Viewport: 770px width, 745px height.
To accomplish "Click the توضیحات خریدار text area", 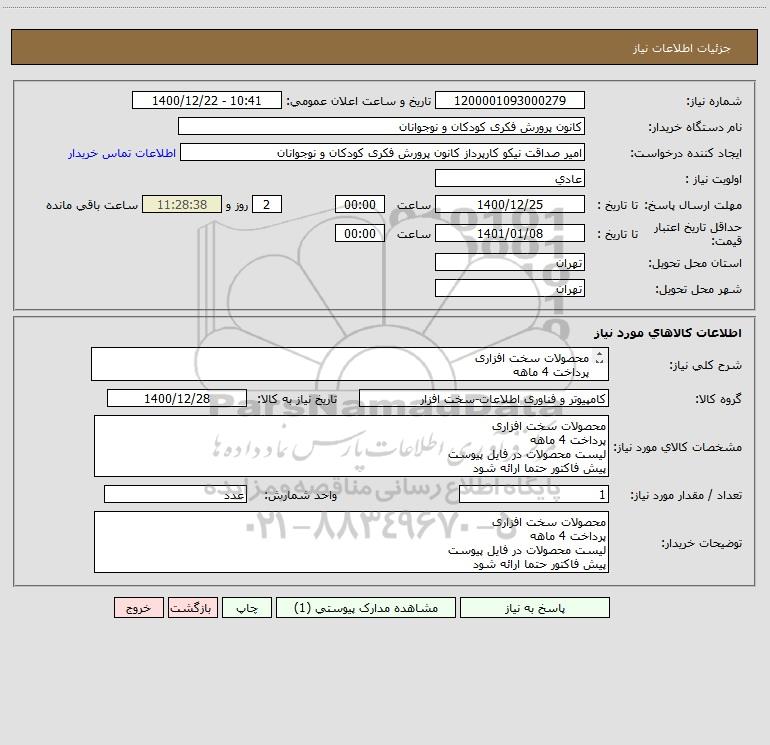I will [351, 542].
